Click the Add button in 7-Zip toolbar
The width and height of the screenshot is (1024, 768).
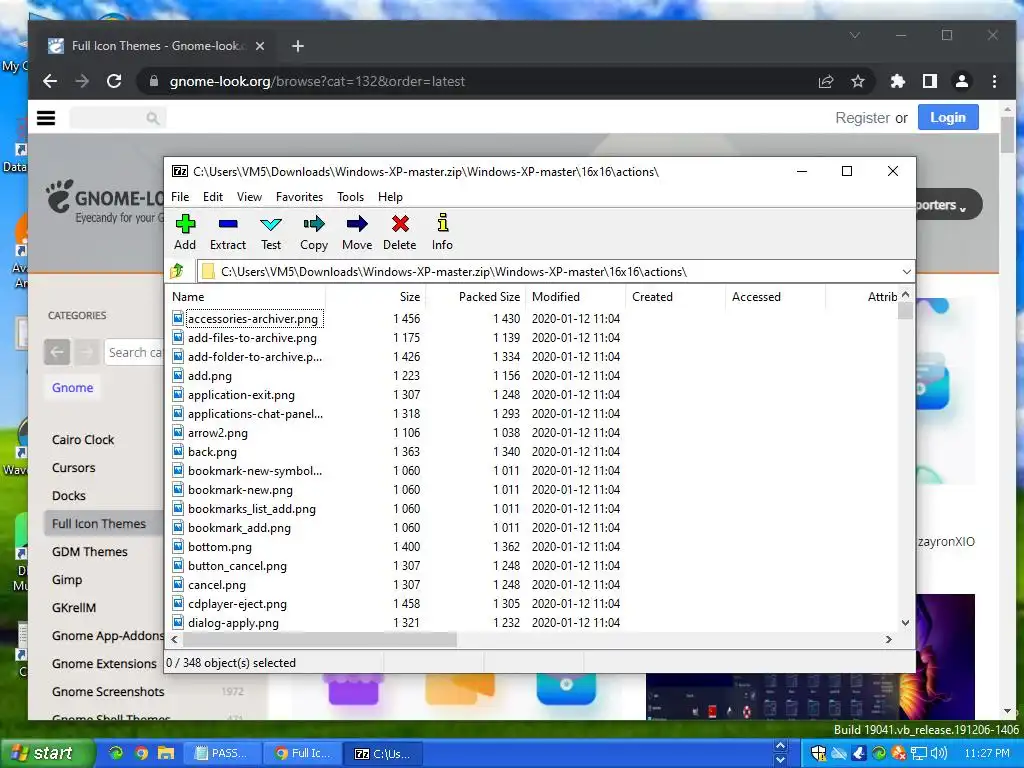(185, 232)
